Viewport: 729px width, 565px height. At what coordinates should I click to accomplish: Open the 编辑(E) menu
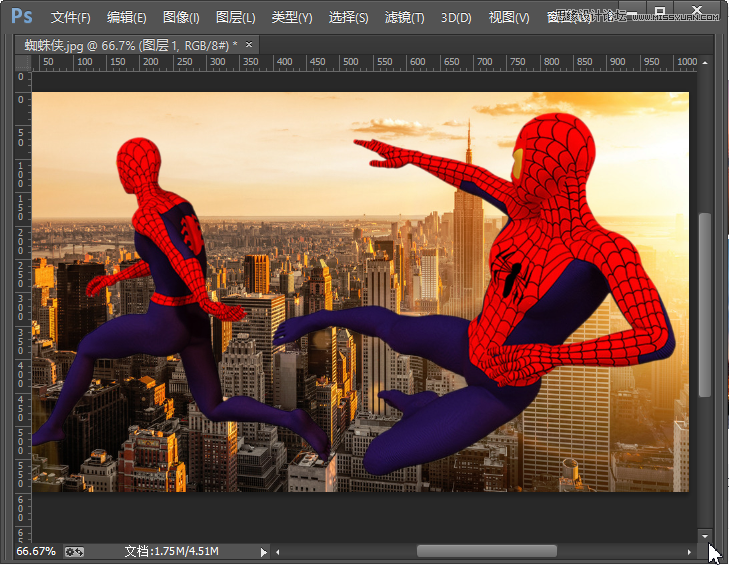(x=126, y=18)
